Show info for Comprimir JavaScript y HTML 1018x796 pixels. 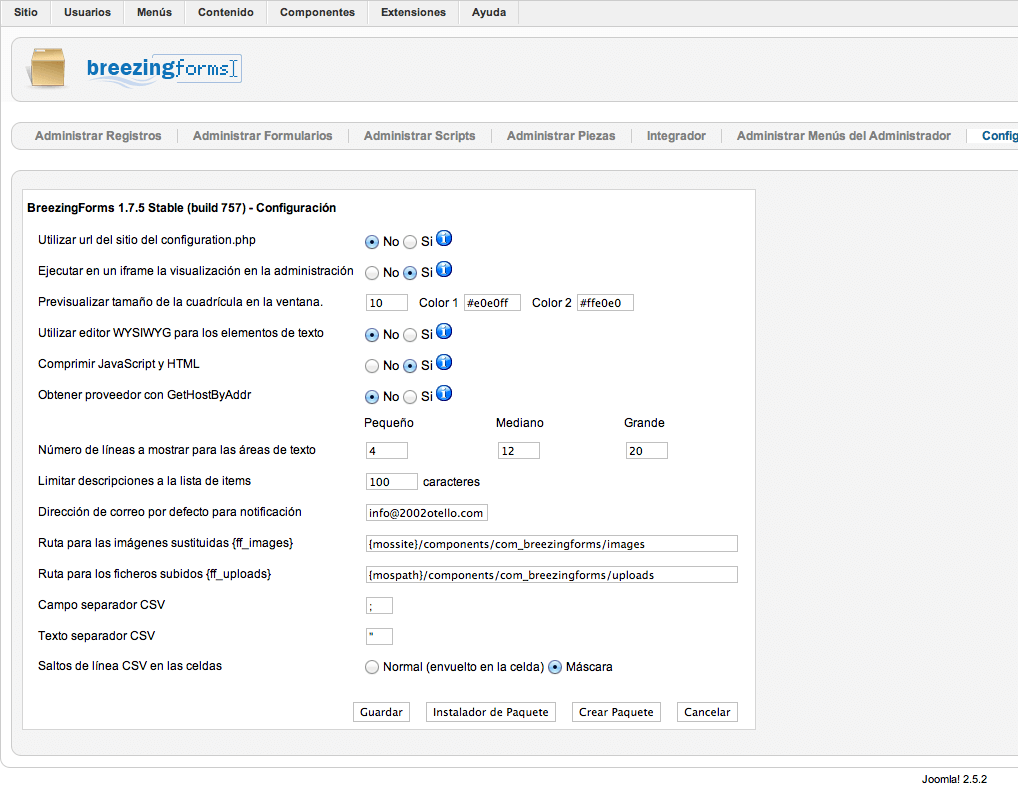pyautogui.click(x=444, y=362)
